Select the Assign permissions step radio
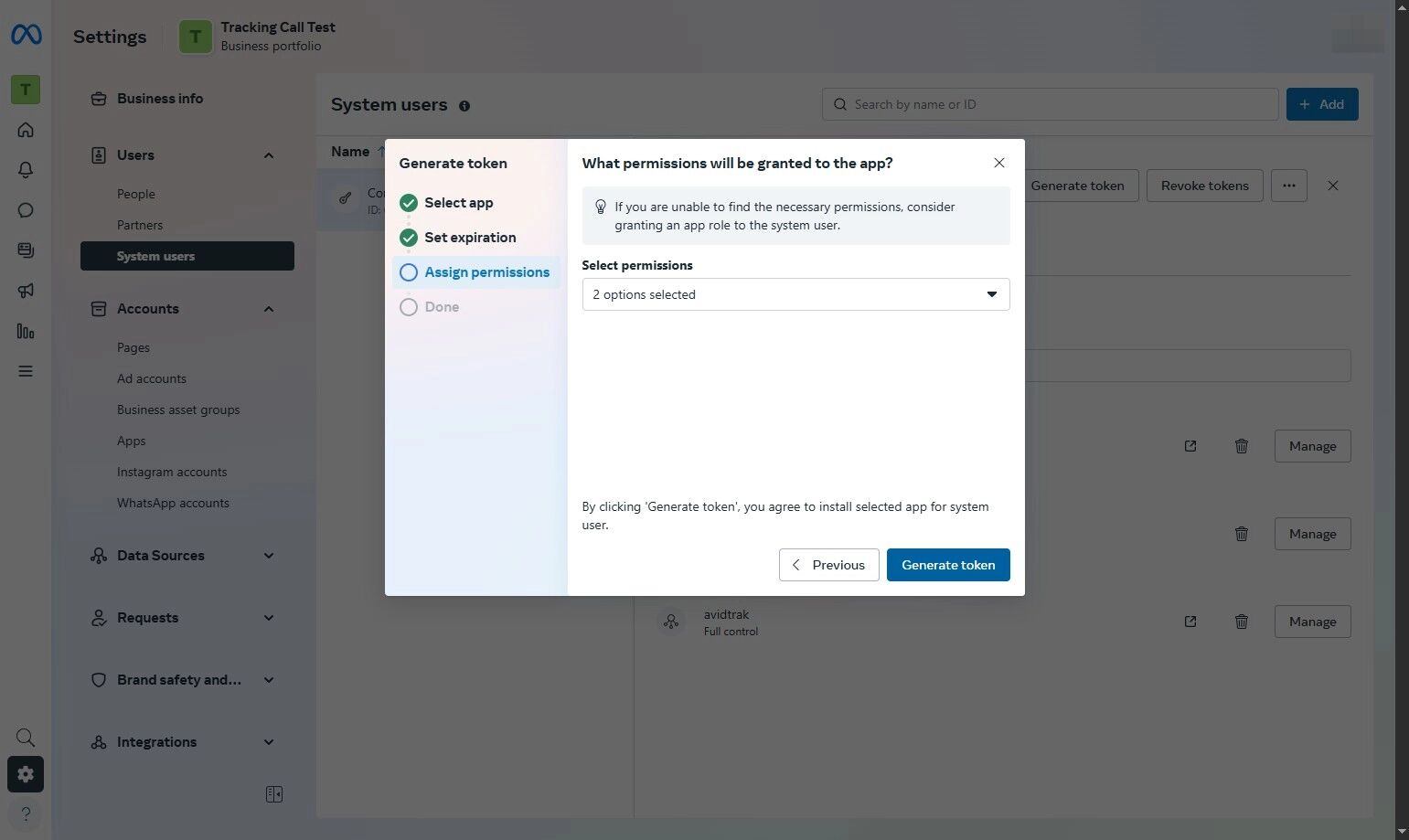 [x=408, y=271]
